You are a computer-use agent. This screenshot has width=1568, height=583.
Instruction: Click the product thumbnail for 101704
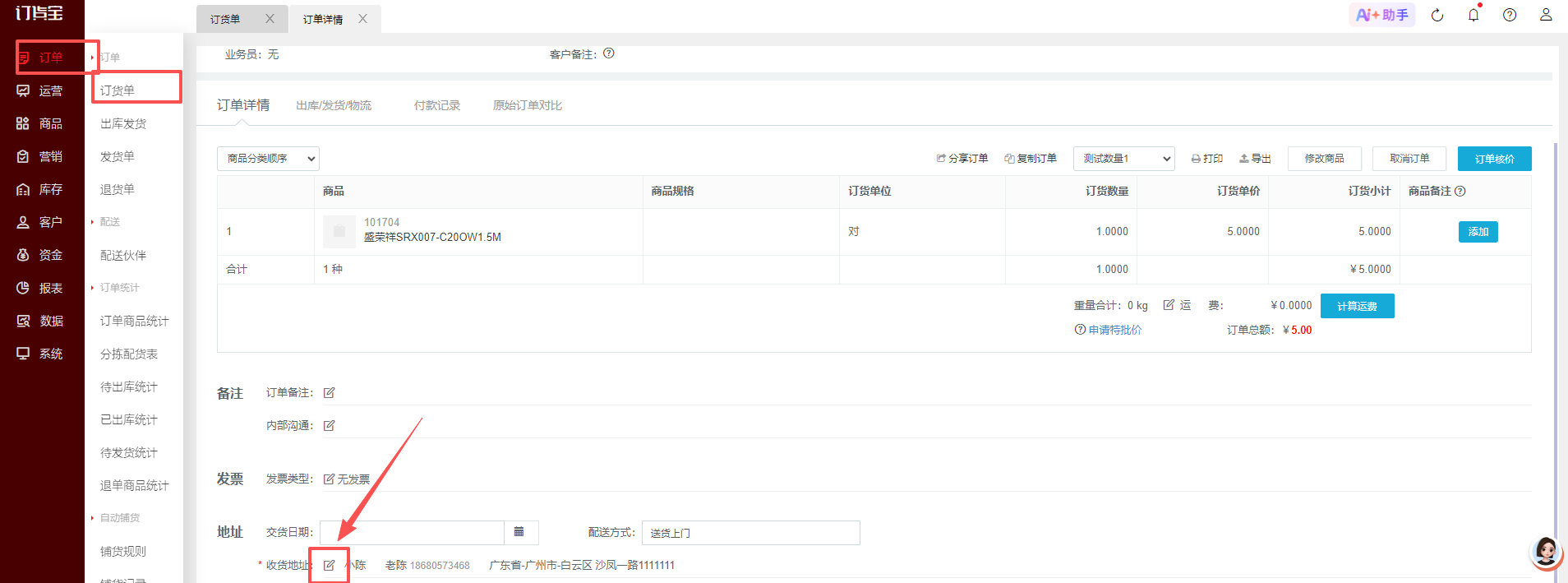tap(339, 231)
